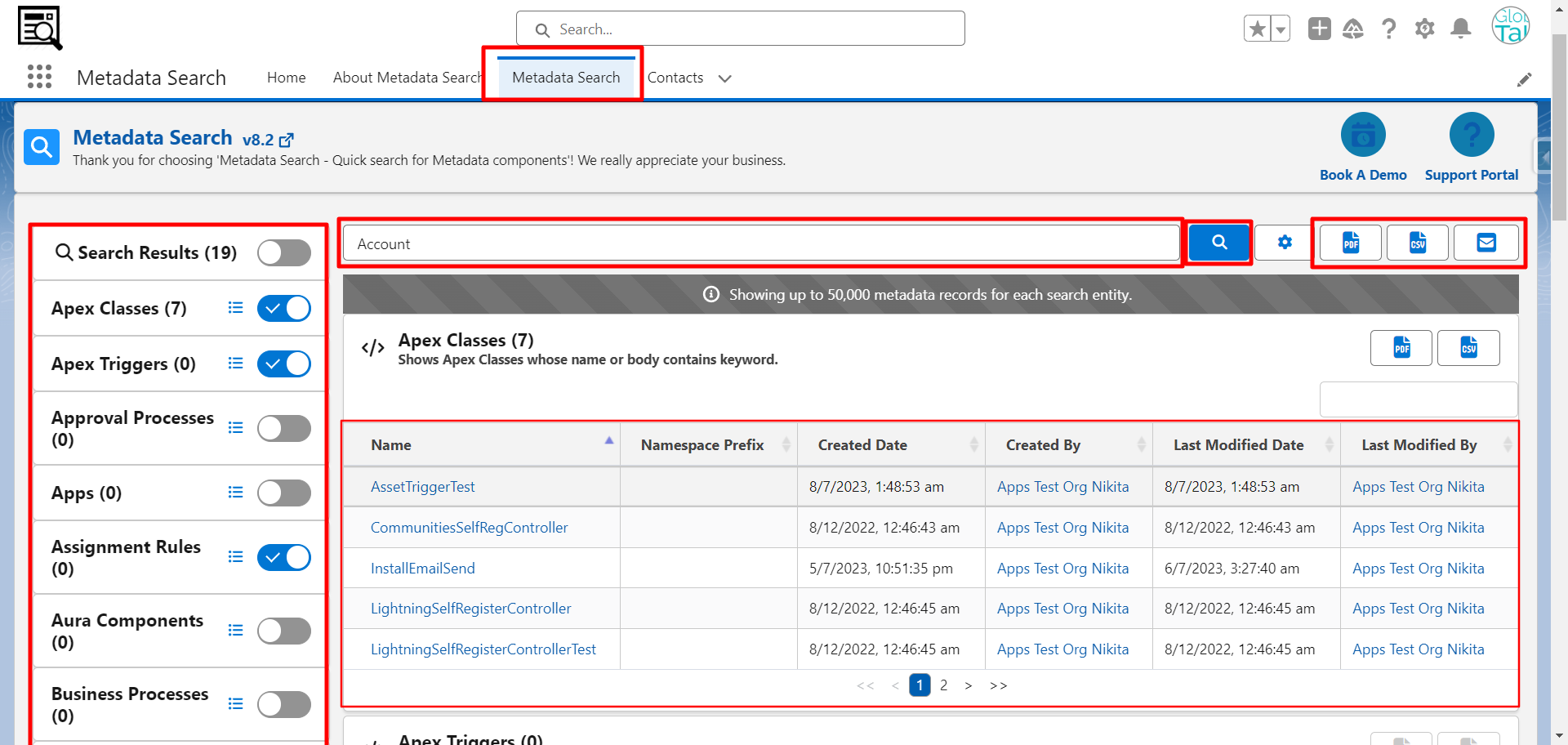Click the global Search box
Image resolution: width=1568 pixels, height=745 pixels.
740,29
